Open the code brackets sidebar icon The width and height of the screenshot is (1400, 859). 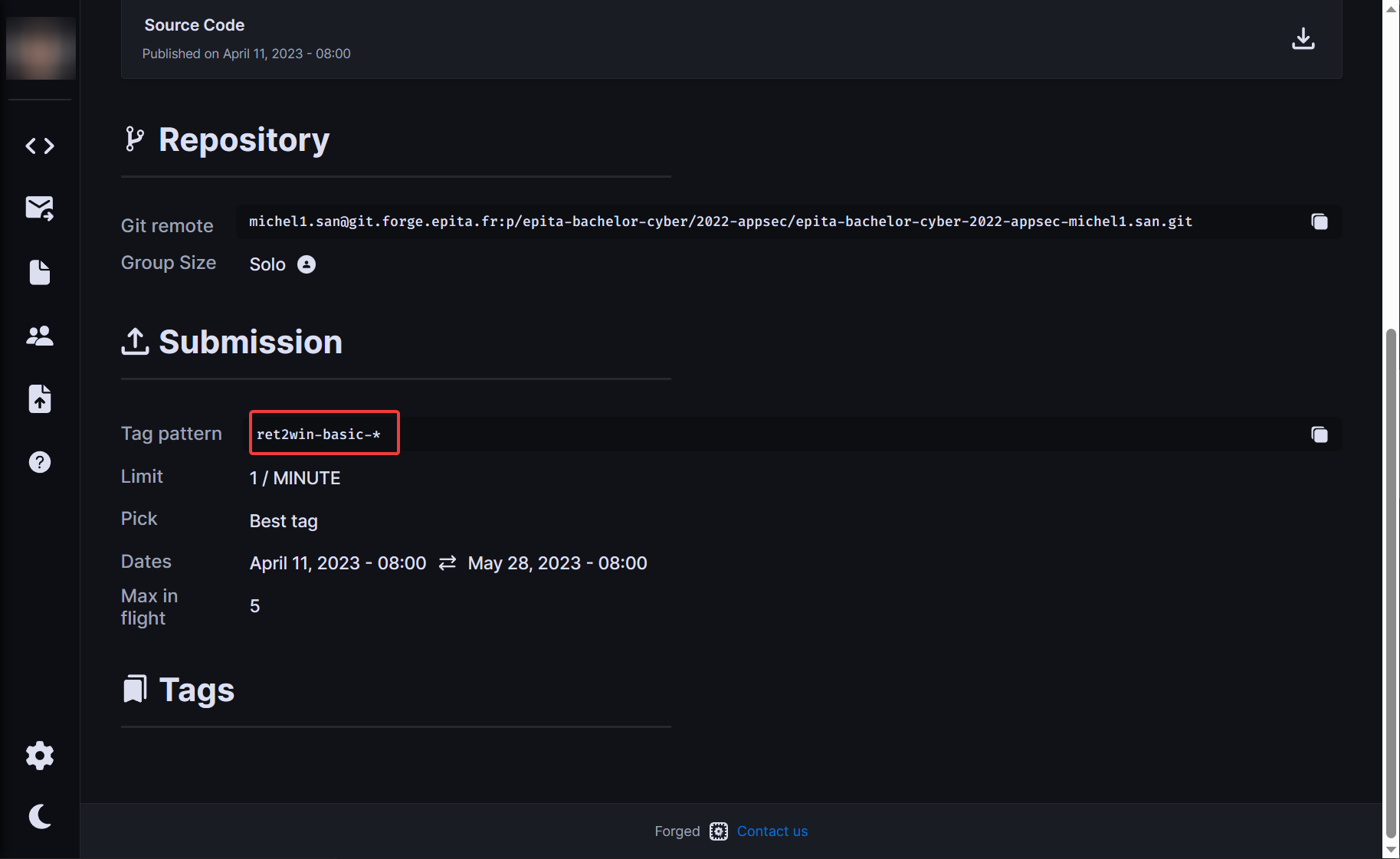pyautogui.click(x=40, y=146)
